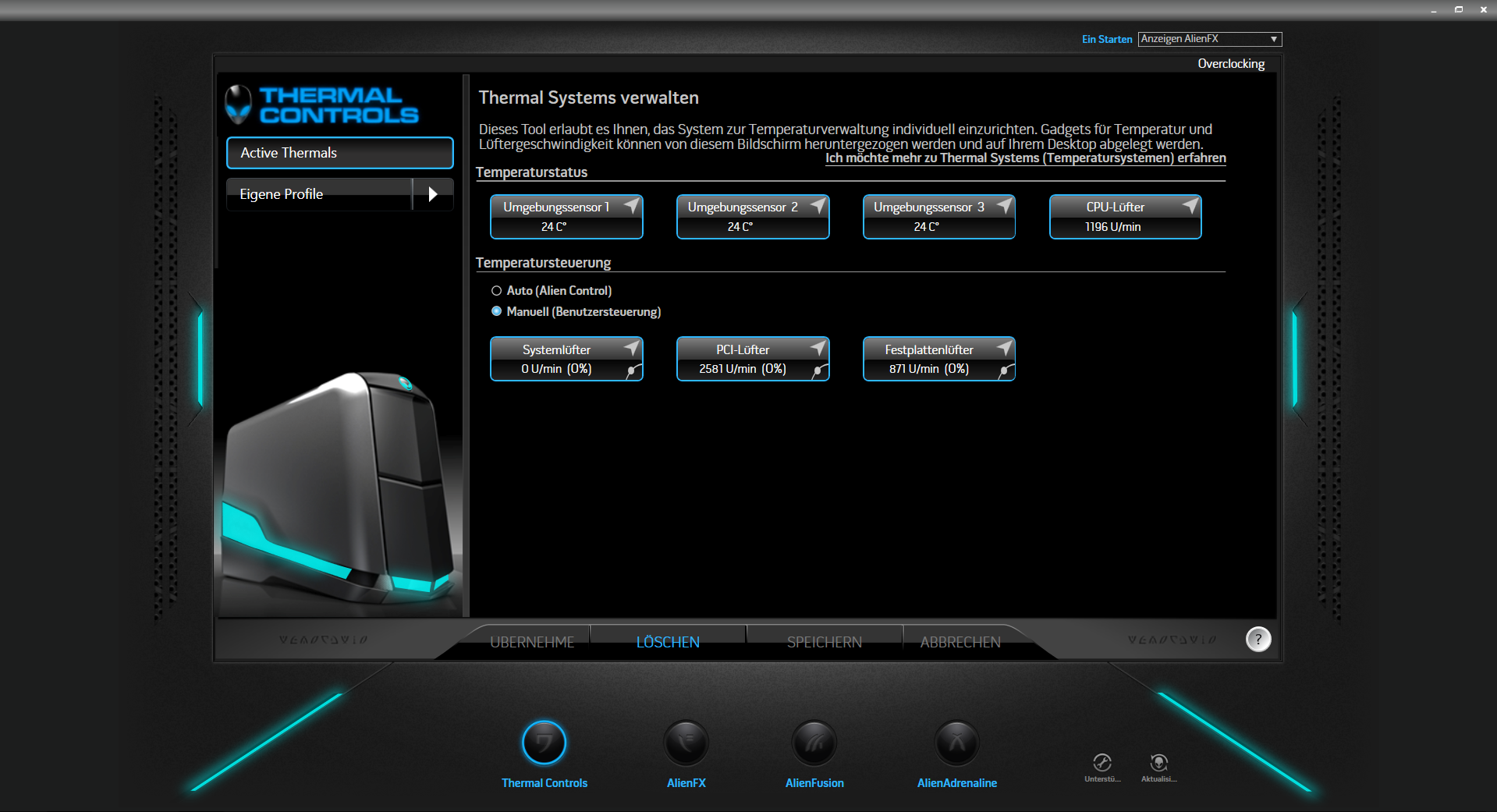
Task: Click the Thermal Controls label below icon
Action: [544, 783]
